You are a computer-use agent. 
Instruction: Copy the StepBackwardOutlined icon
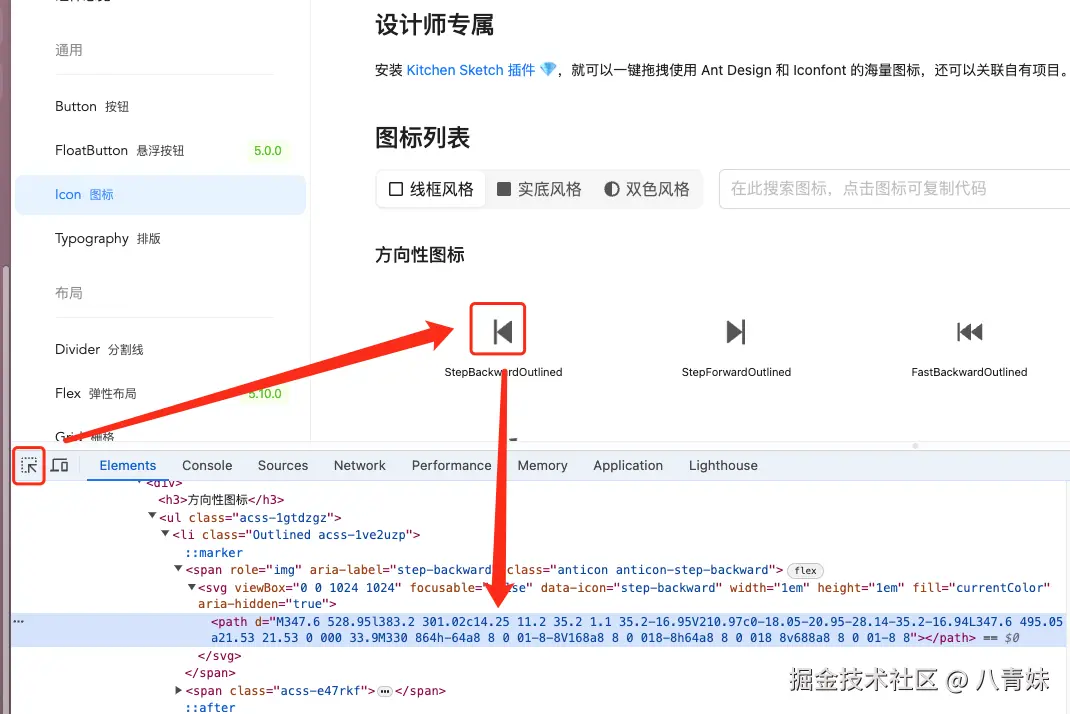point(504,332)
